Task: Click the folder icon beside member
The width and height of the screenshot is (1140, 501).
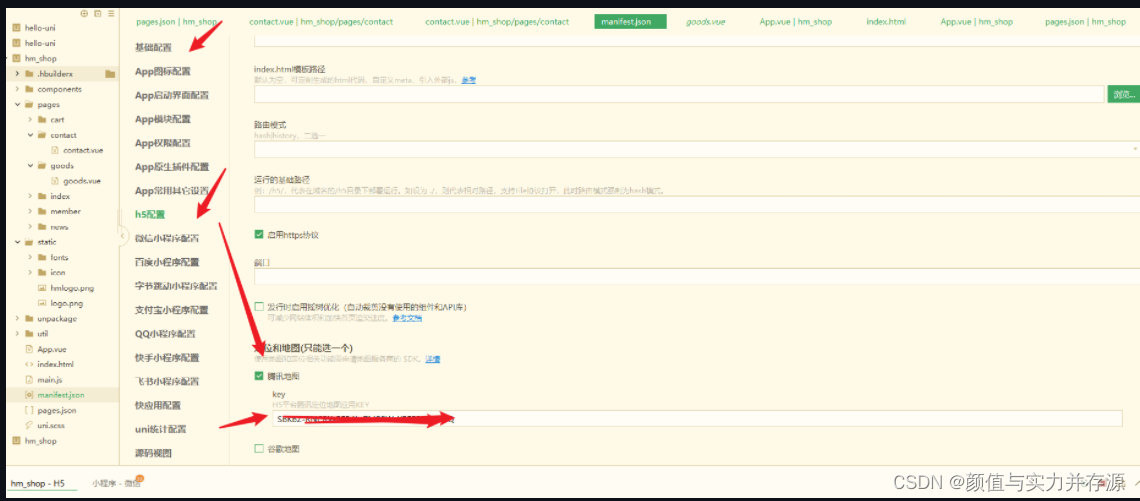Action: point(41,212)
